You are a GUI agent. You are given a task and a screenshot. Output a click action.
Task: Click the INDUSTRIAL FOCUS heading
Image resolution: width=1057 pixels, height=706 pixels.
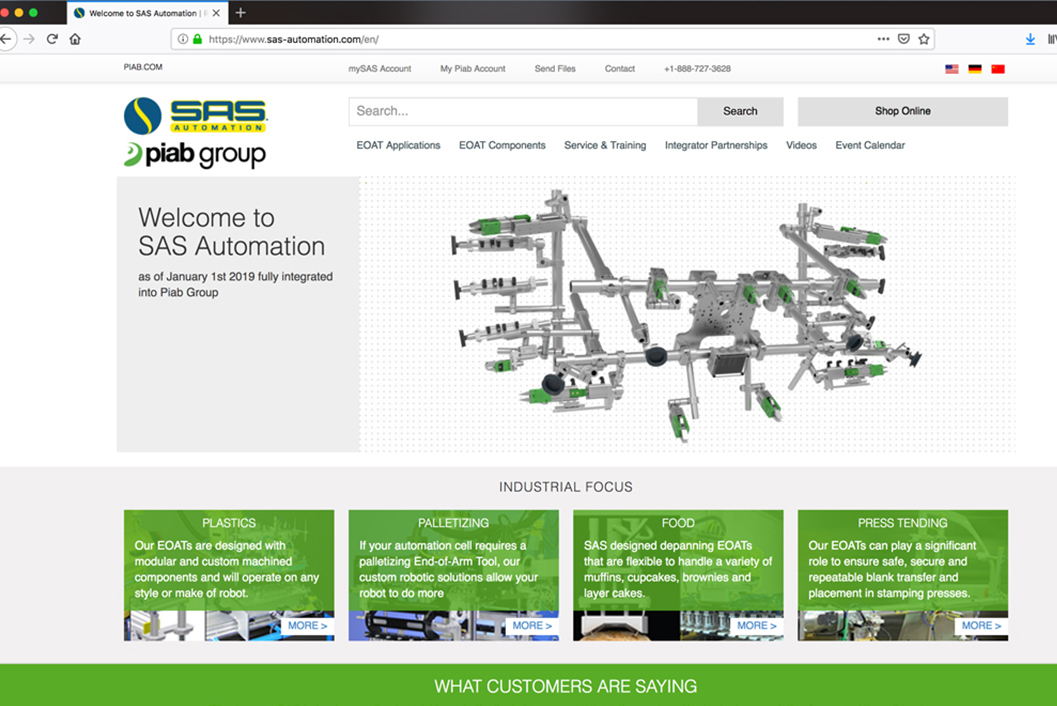566,487
